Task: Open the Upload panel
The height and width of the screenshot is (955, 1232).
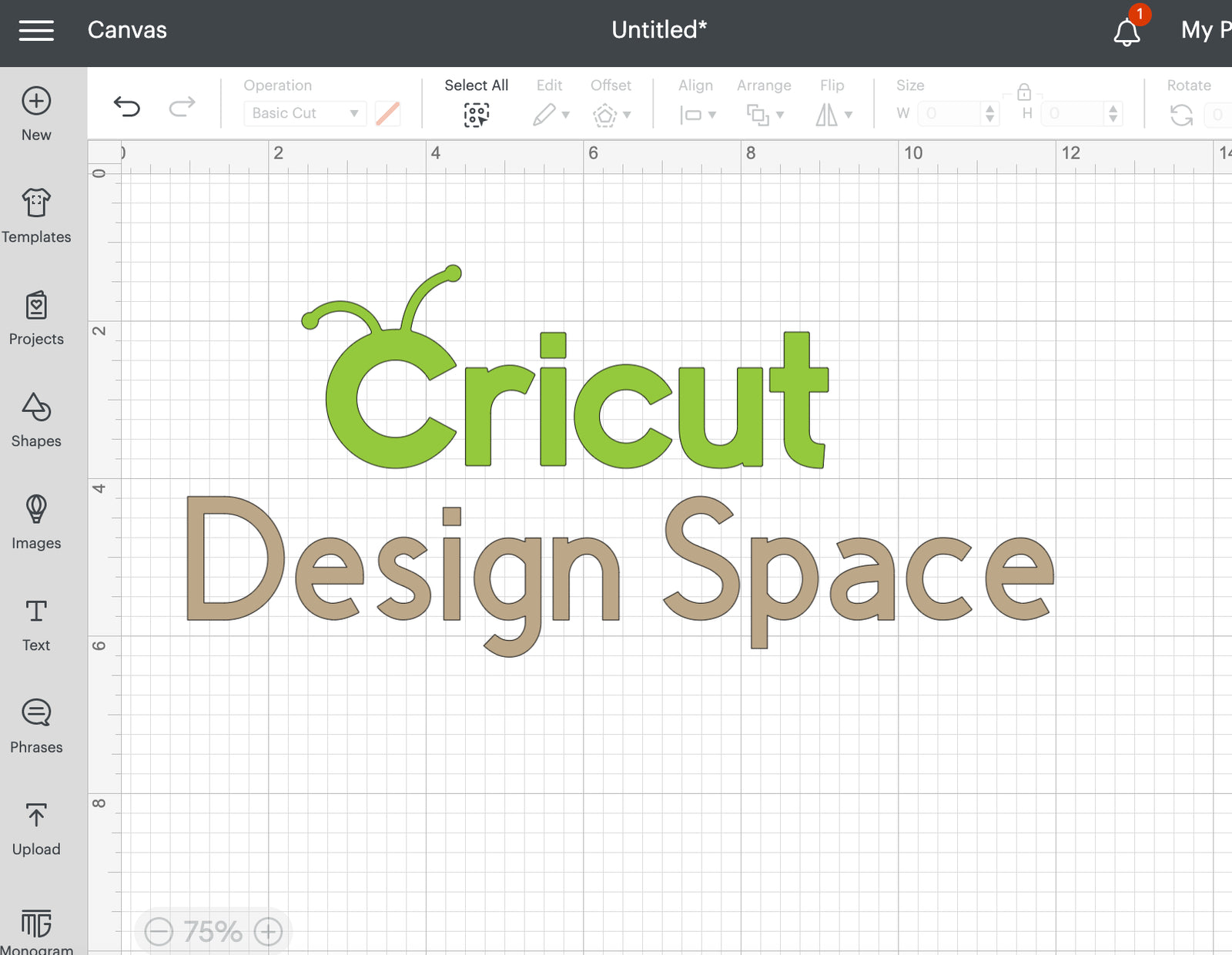Action: pos(36,829)
